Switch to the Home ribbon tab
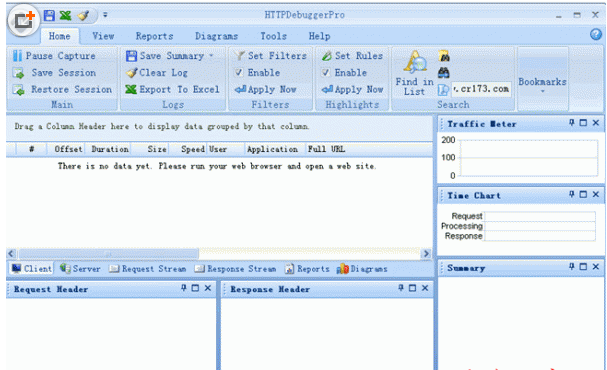The image size is (607, 370). click(x=60, y=36)
